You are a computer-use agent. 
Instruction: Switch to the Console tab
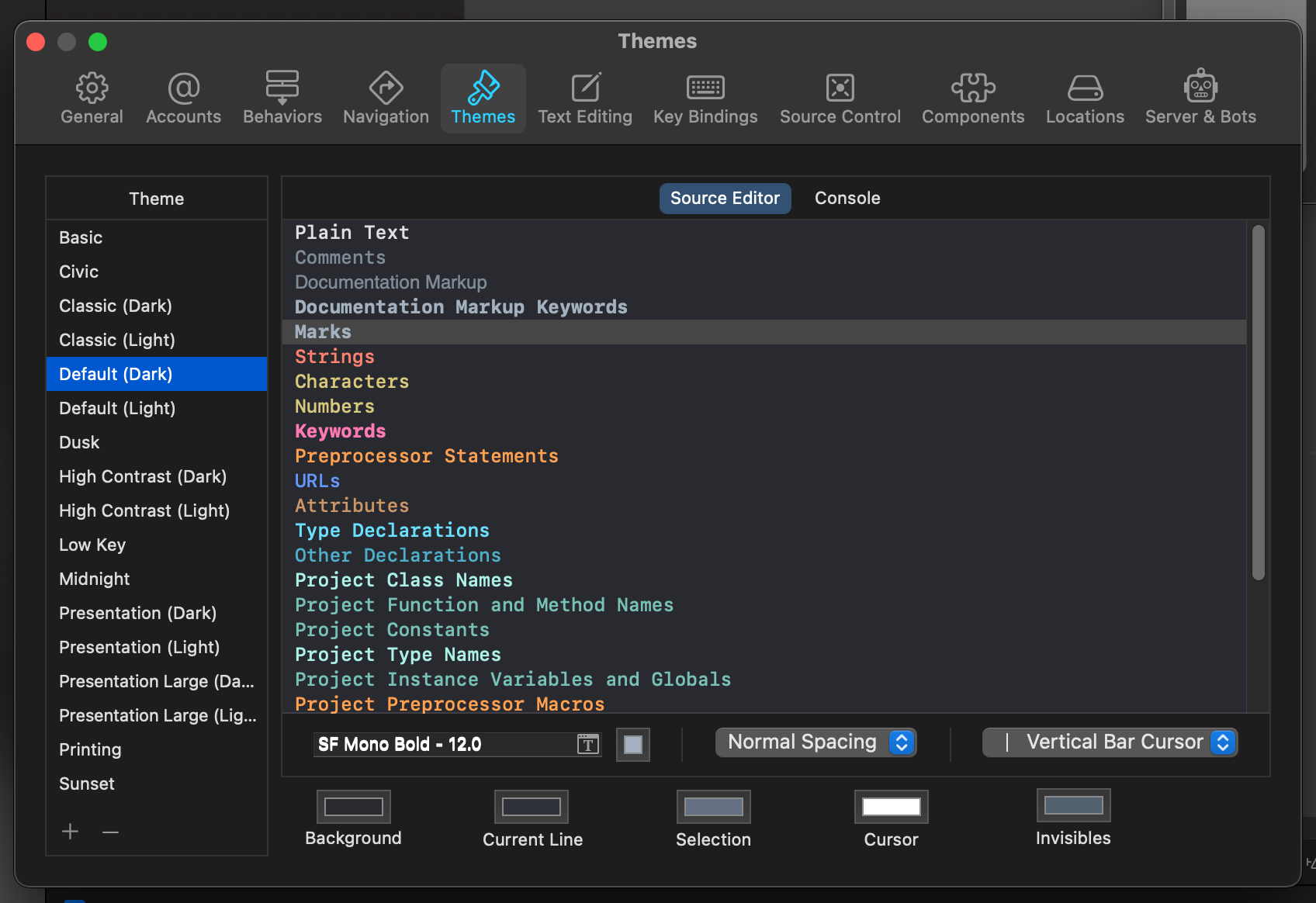tap(847, 199)
